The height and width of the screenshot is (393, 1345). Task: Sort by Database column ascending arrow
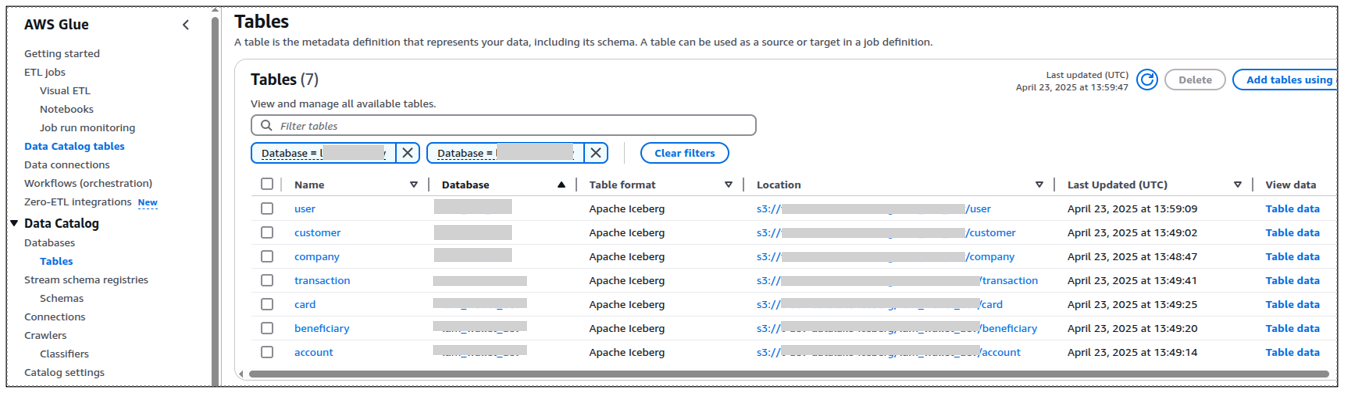[x=562, y=185]
